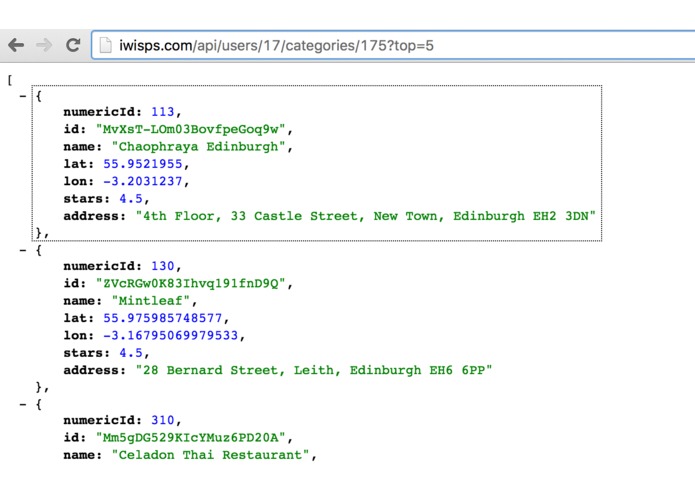
Task: Select the id string "Mm5gDG529KIcYMuz6PD20A"
Action: [x=191, y=438]
